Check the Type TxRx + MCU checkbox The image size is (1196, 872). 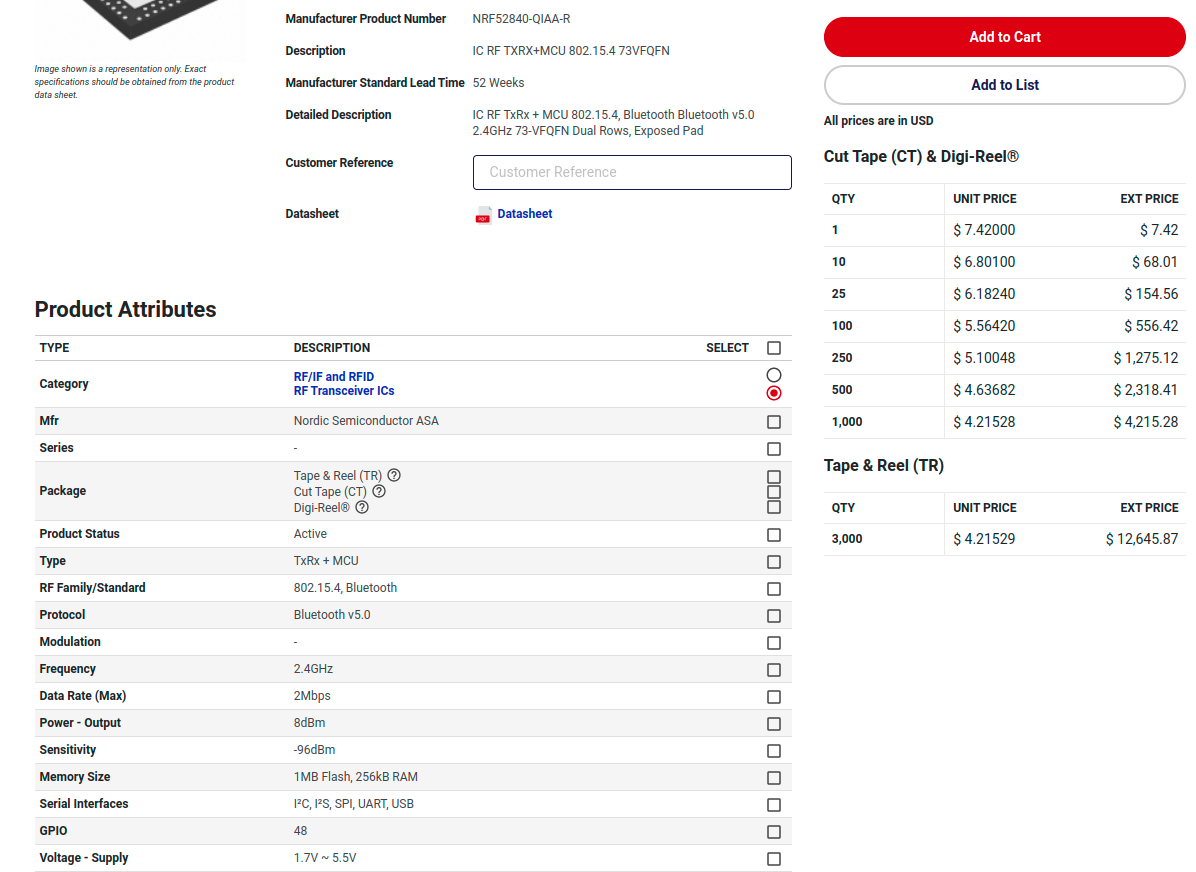(x=773, y=562)
